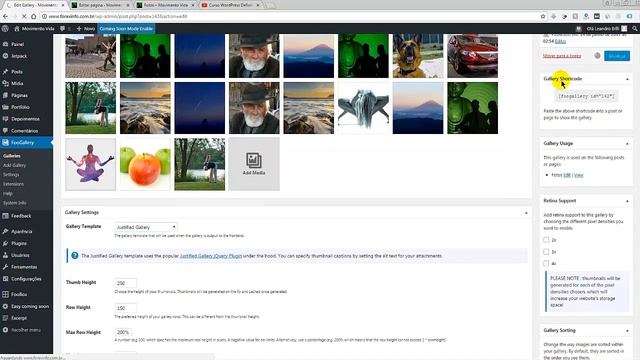Click the Row Height input field
Viewport: 640px width, 360px height.
[x=126, y=308]
